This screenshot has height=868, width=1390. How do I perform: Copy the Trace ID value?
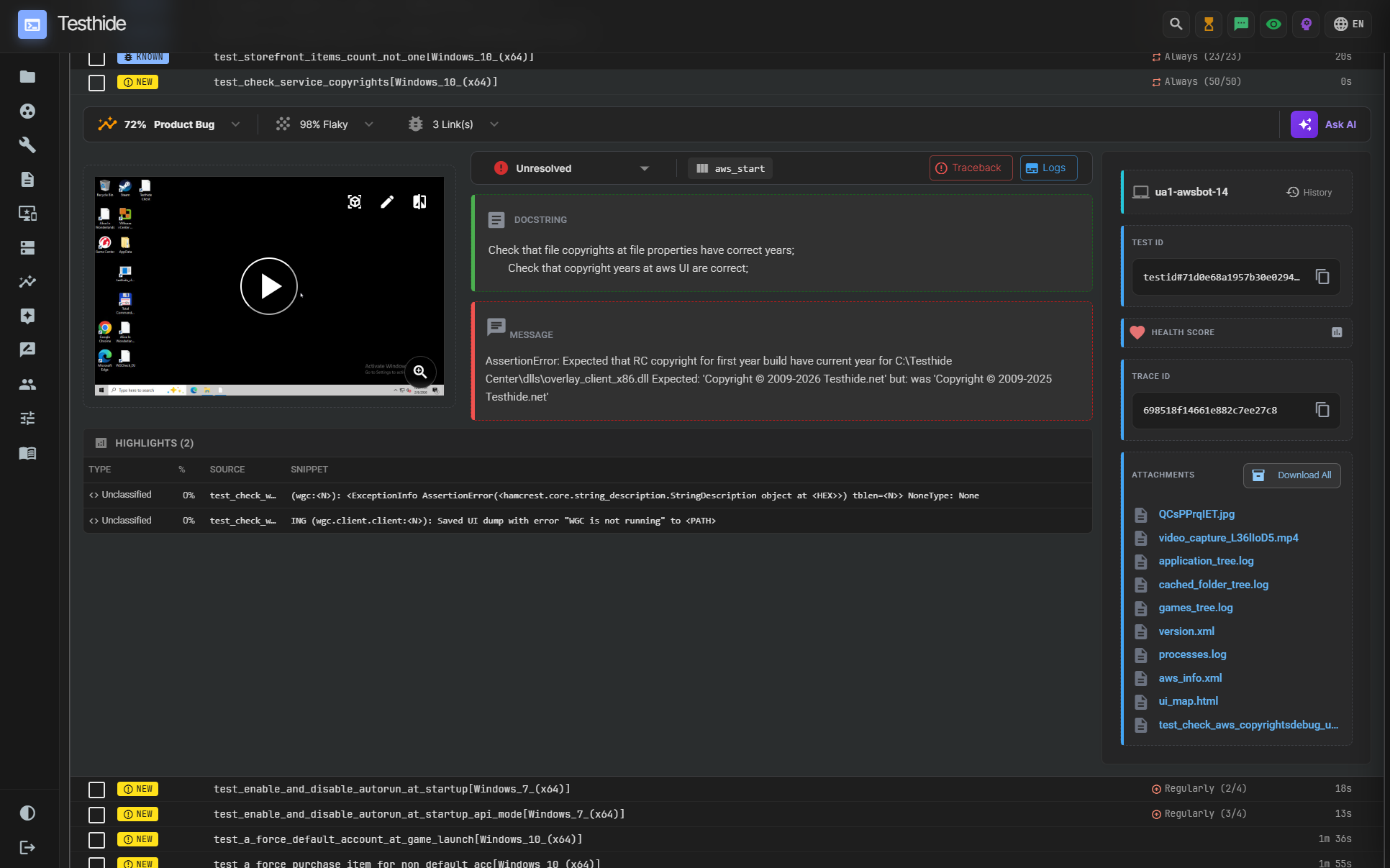[x=1322, y=410]
